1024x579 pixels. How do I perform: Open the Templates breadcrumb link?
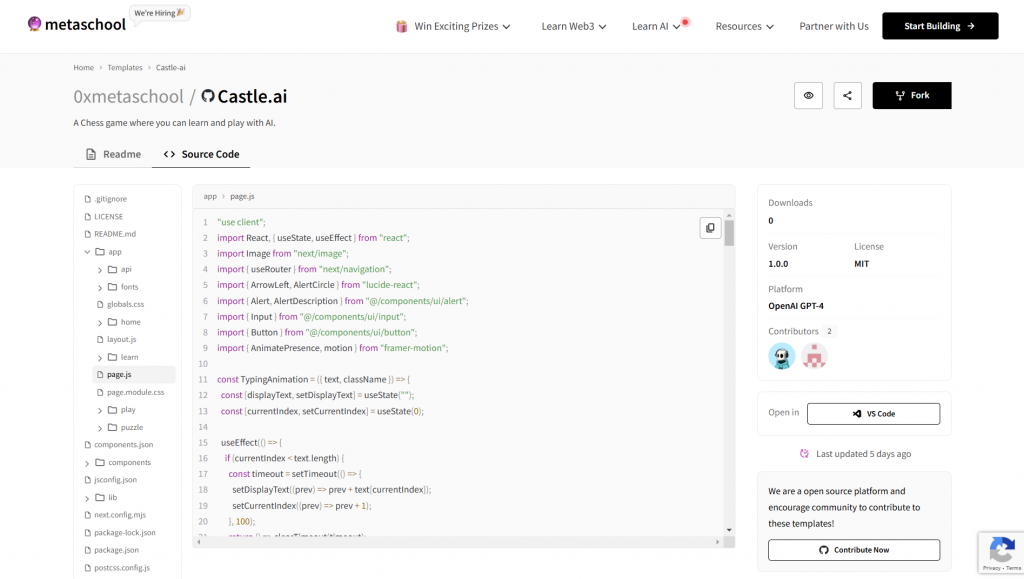point(124,67)
